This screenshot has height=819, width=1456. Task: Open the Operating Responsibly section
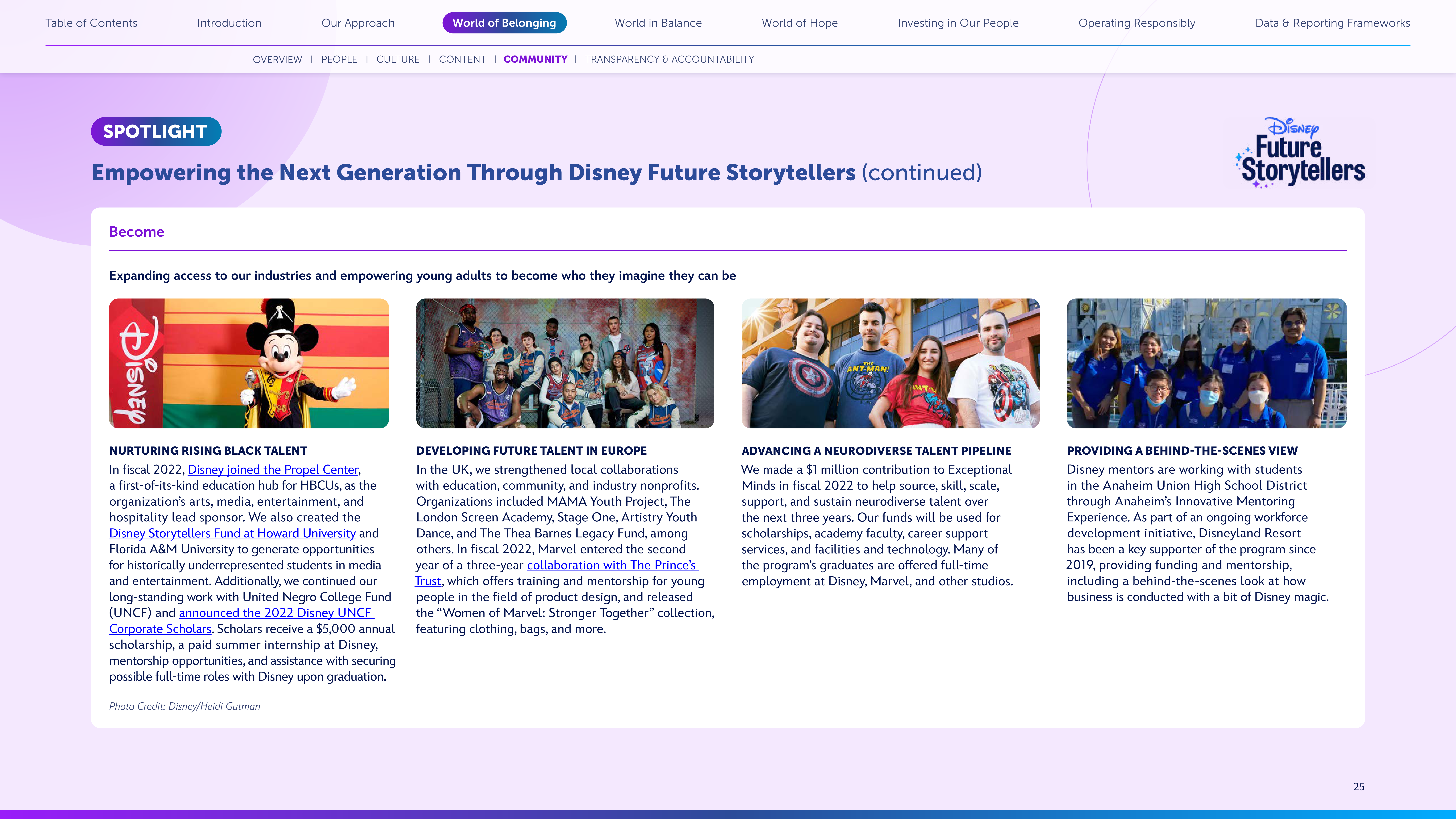1137,23
